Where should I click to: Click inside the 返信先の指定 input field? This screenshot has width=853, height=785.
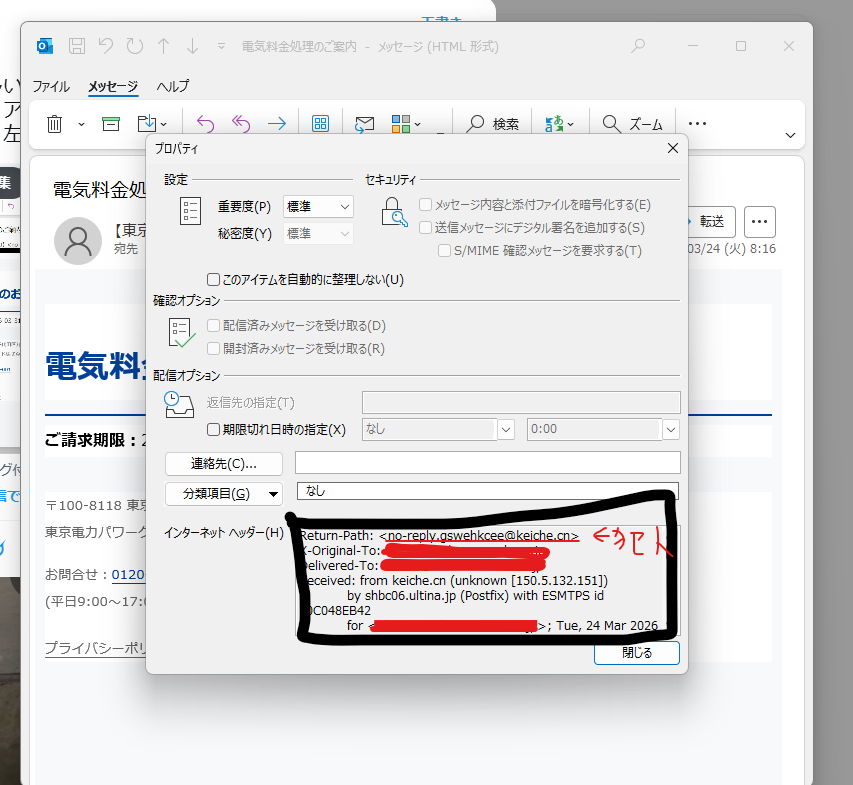519,401
